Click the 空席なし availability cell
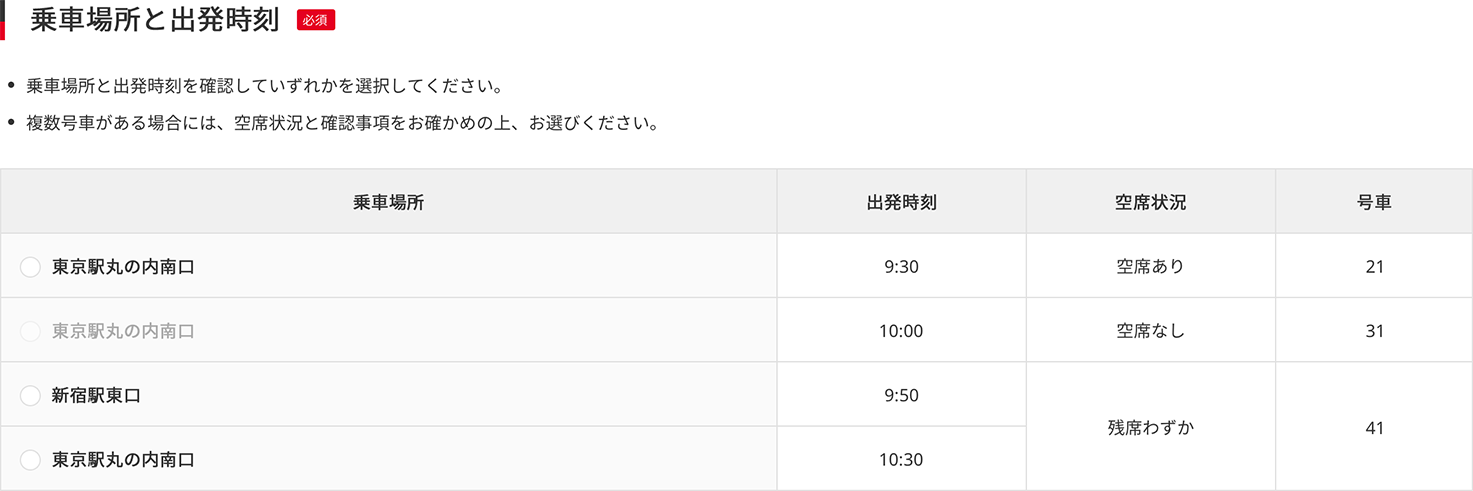 [1150, 330]
